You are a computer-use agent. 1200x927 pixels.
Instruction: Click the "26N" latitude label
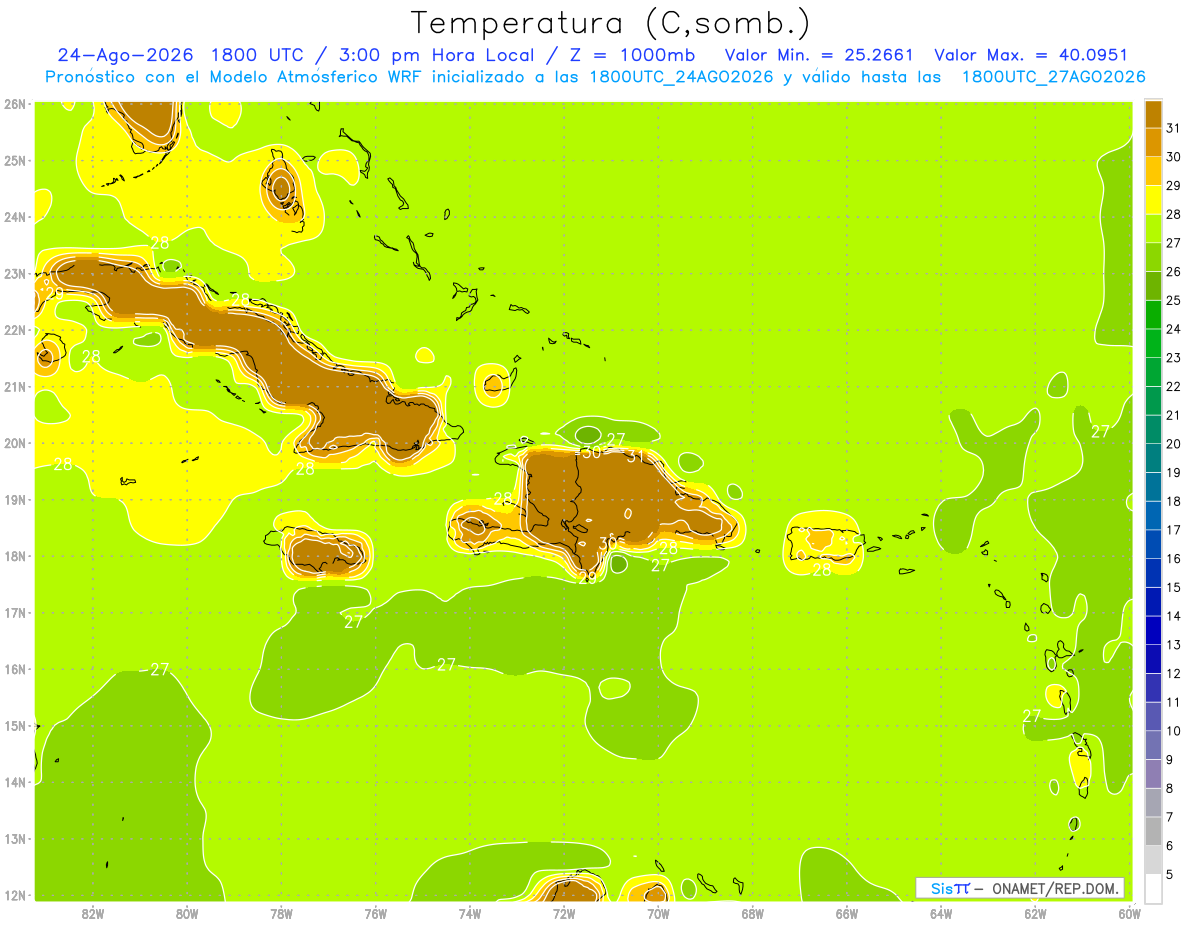pos(14,104)
